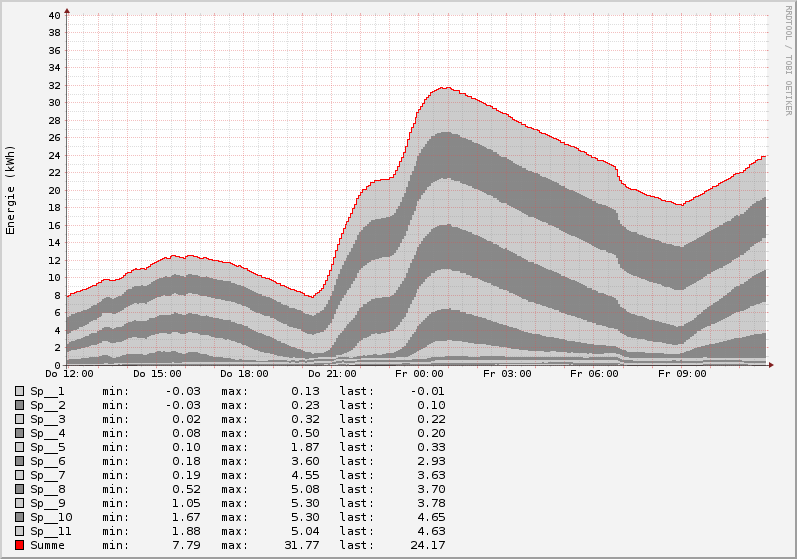The image size is (797, 559).
Task: Select the 'Fr 00:00' time axis label
Action: pyautogui.click(x=417, y=374)
